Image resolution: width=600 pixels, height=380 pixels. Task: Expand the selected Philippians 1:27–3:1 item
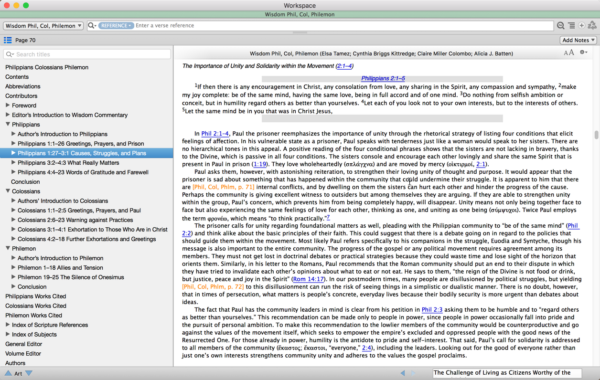[13, 153]
